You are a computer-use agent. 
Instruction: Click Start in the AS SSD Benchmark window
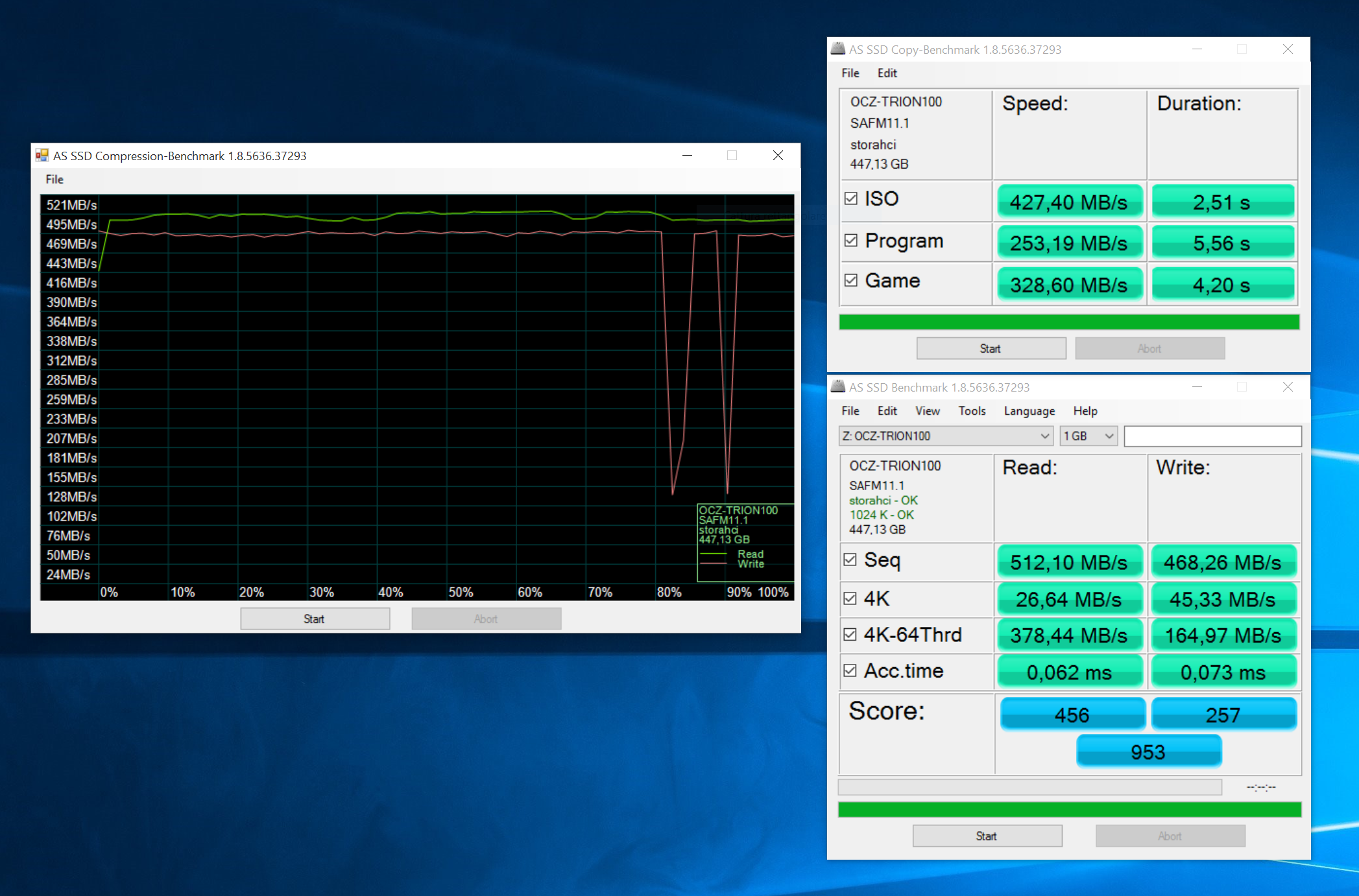987,836
